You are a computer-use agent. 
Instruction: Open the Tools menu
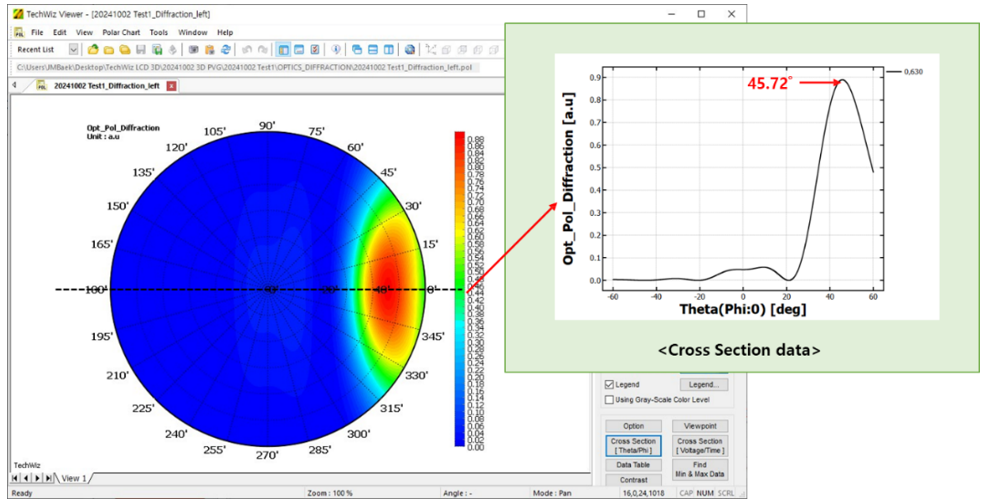click(x=159, y=32)
